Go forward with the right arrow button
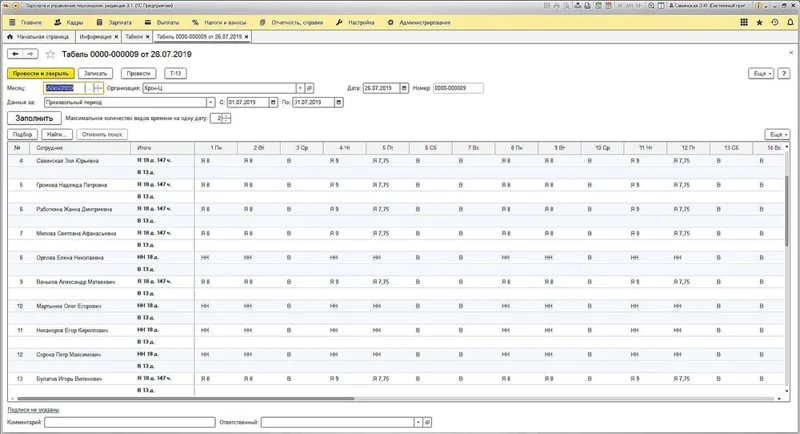800x434 pixels. tap(30, 54)
